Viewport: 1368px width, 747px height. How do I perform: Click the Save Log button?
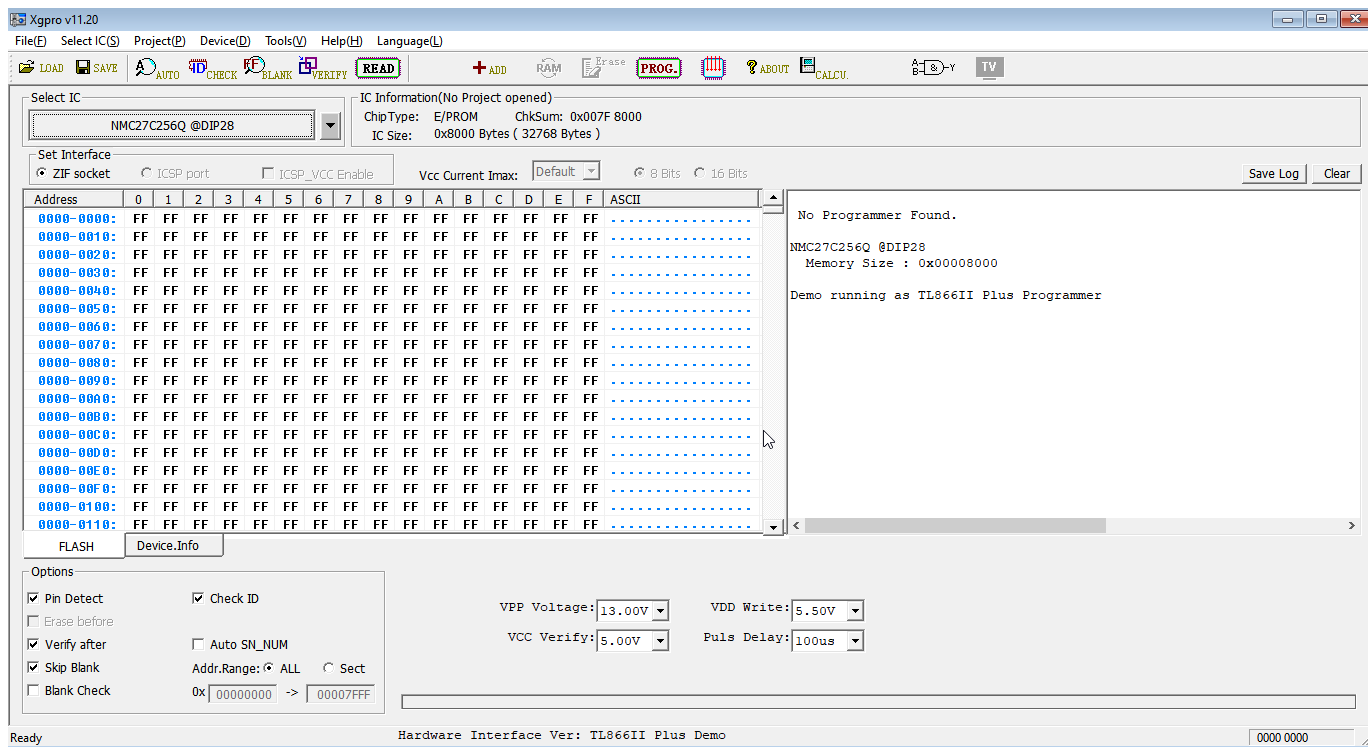point(1274,173)
